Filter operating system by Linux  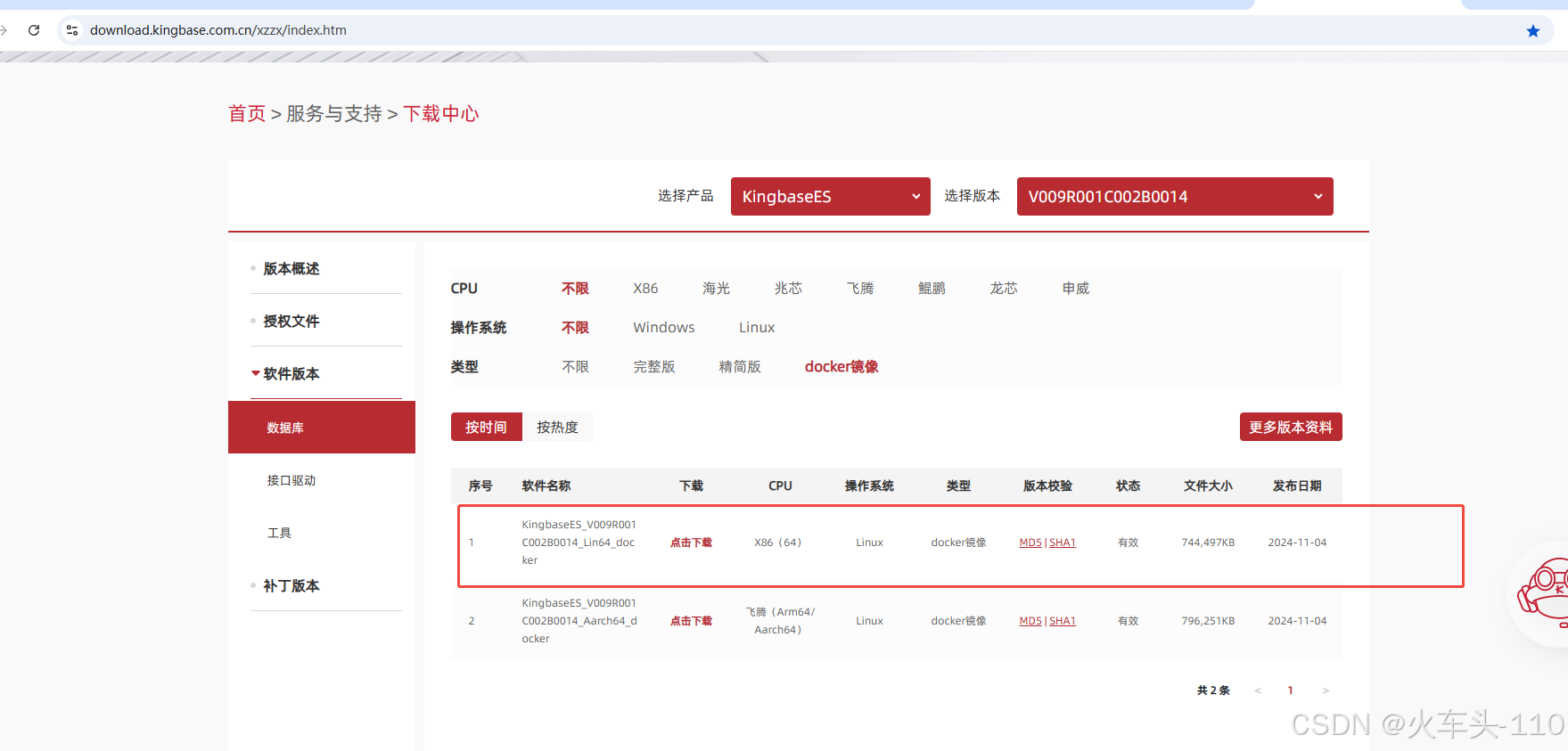tap(757, 328)
